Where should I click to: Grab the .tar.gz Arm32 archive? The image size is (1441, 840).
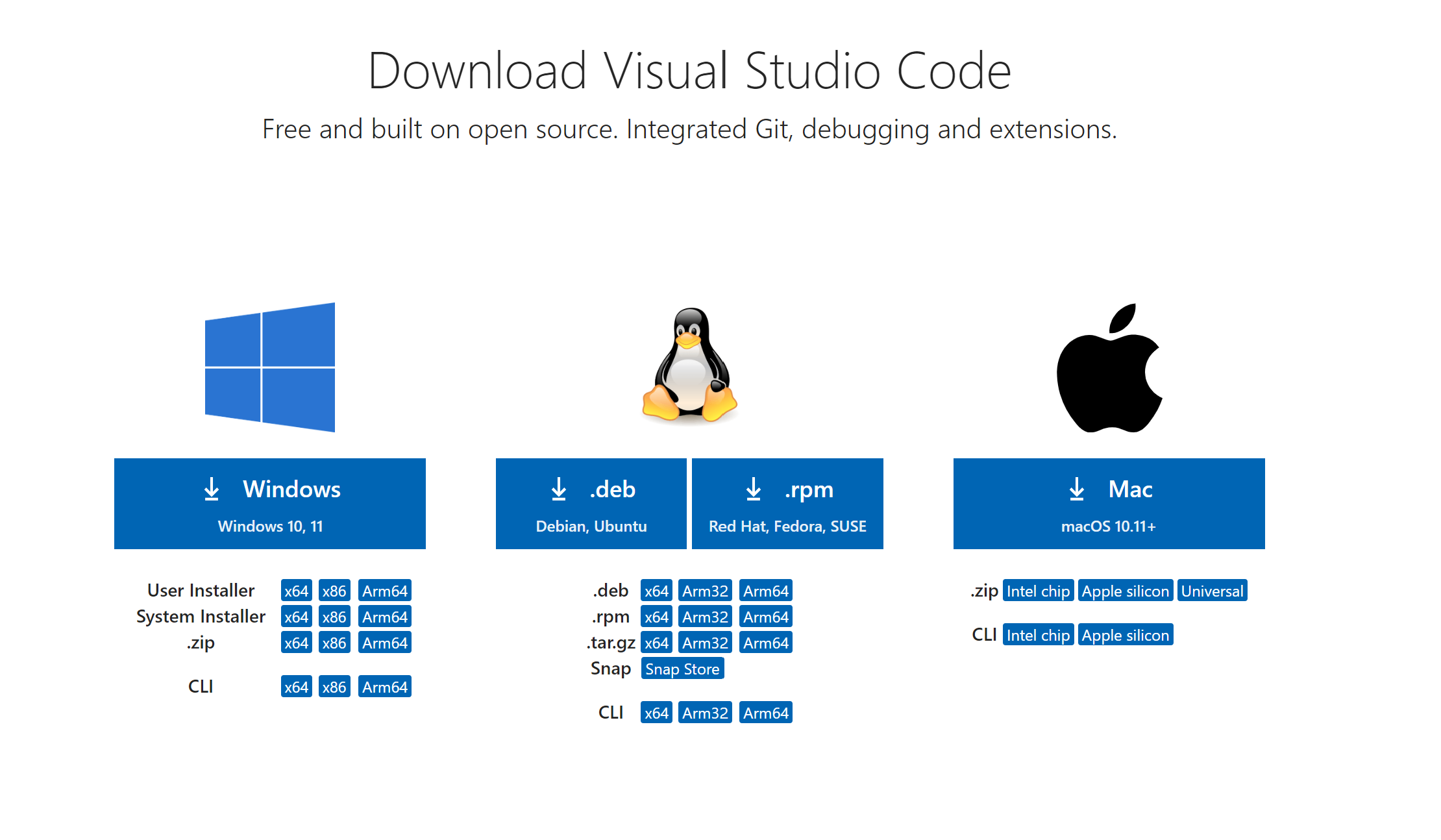click(x=705, y=643)
